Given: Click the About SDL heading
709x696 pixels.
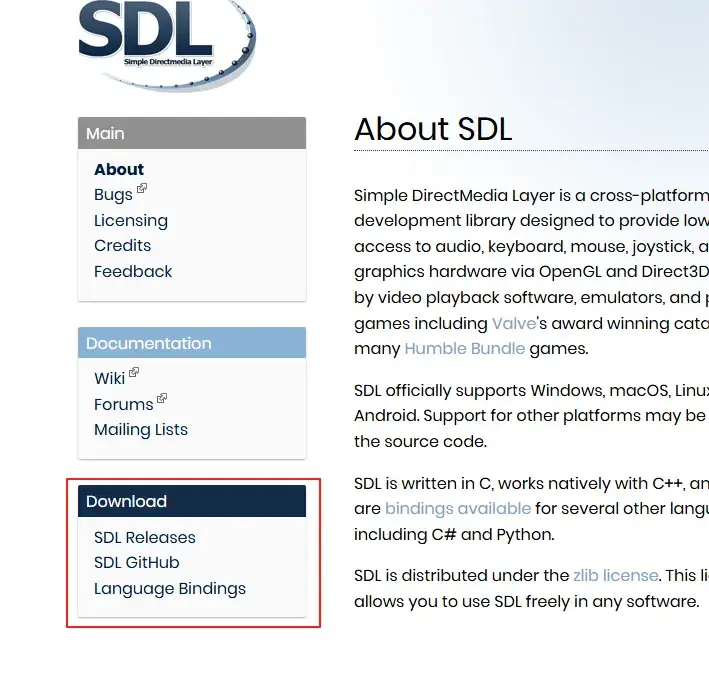Looking at the screenshot, I should (433, 129).
